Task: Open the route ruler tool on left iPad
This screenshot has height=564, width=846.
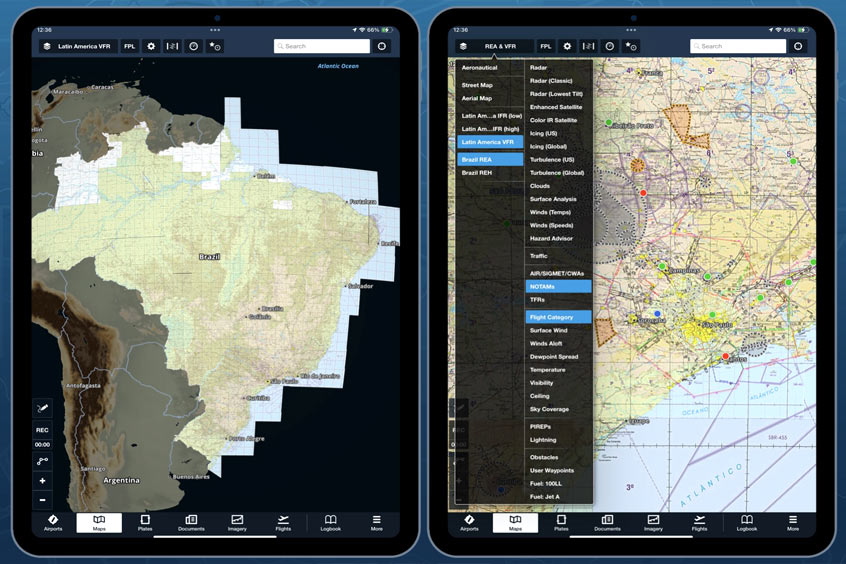Action: [x=42, y=461]
